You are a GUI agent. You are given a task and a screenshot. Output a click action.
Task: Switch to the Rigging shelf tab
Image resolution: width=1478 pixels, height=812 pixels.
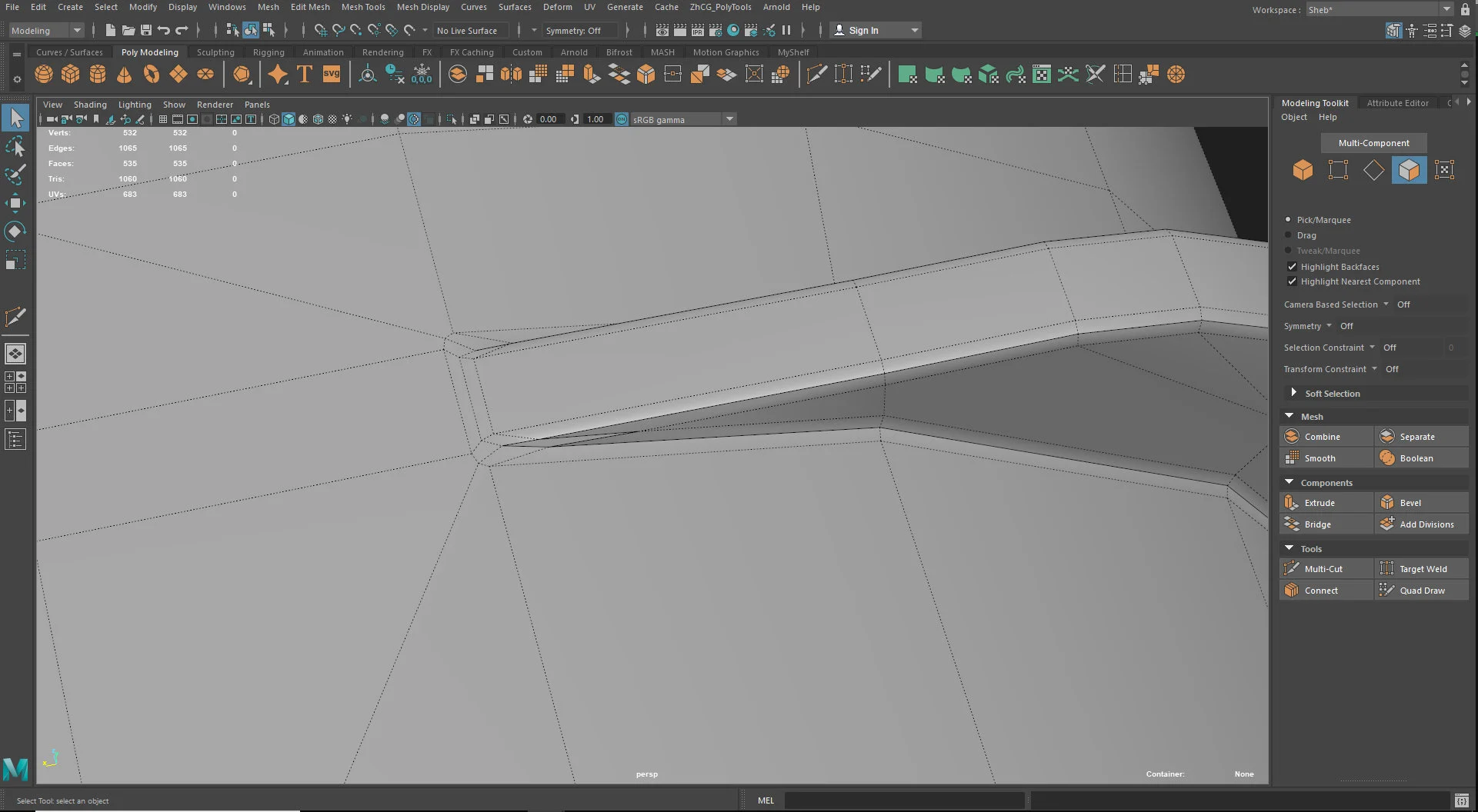269,52
